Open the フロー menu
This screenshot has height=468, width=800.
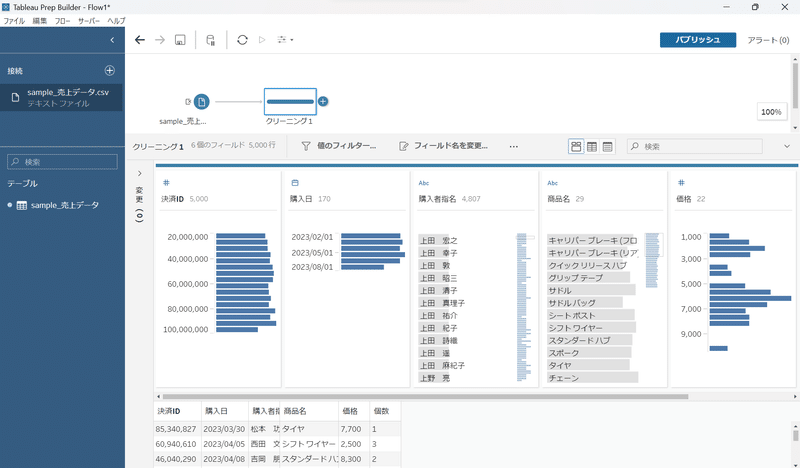click(62, 21)
